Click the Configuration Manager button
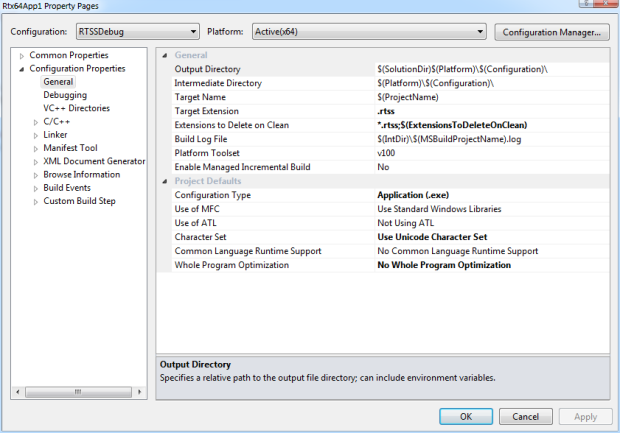The image size is (620, 433). point(552,32)
